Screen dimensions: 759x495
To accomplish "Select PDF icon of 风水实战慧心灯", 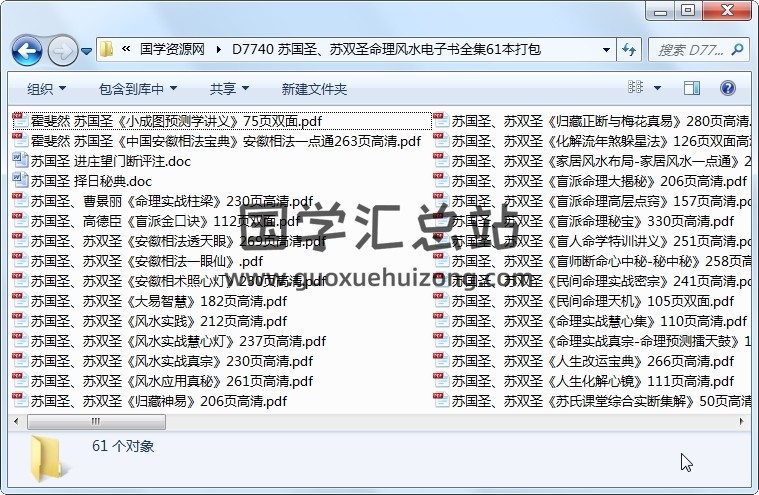I will pyautogui.click(x=20, y=341).
